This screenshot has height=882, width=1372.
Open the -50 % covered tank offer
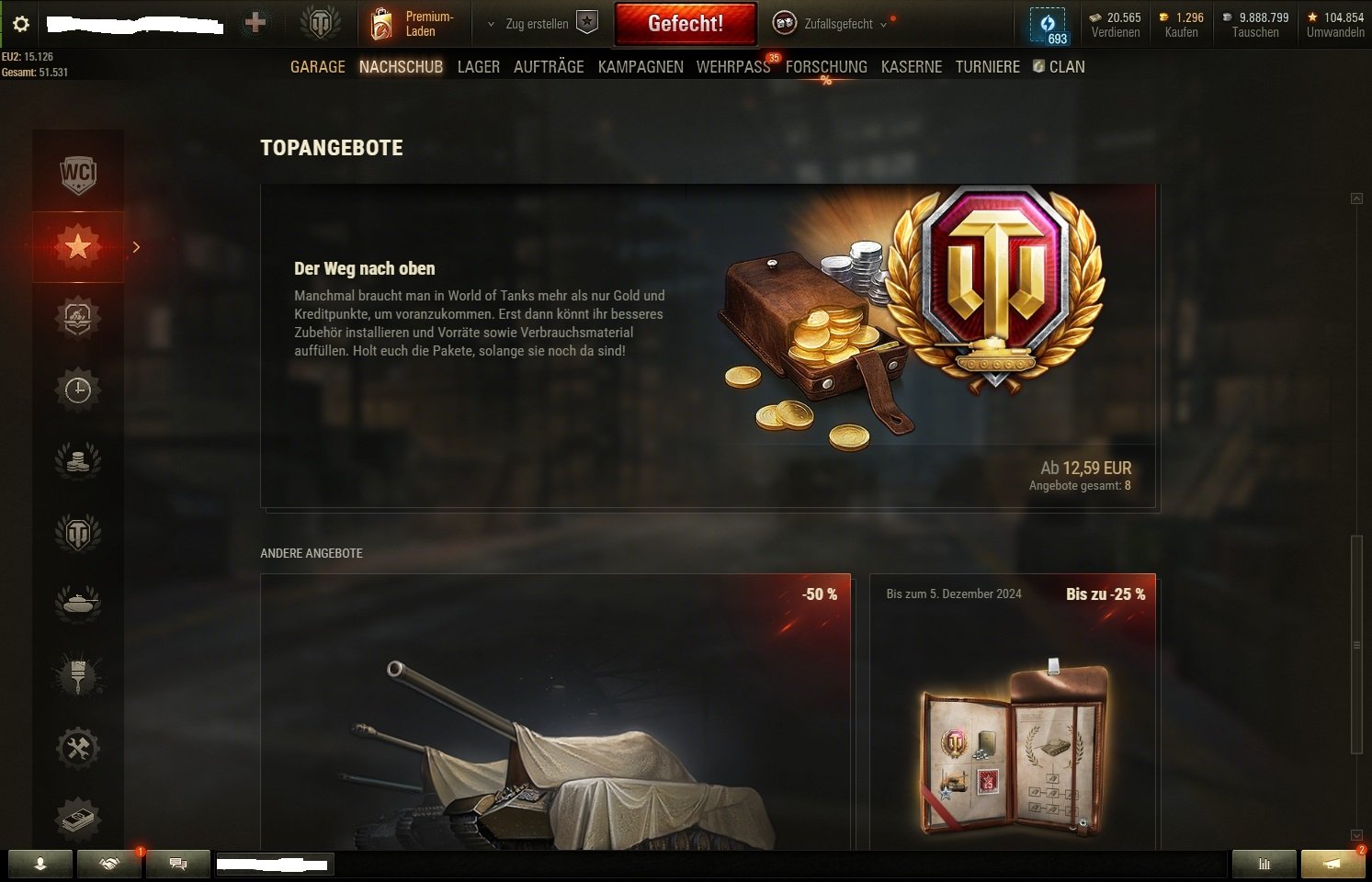(x=556, y=712)
